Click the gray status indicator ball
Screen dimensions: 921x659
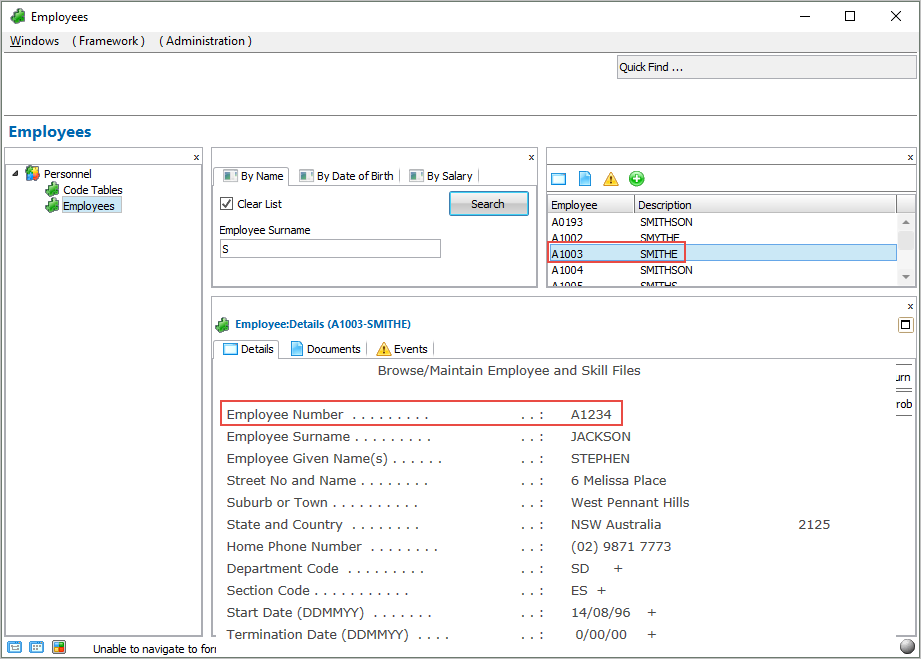click(x=907, y=646)
